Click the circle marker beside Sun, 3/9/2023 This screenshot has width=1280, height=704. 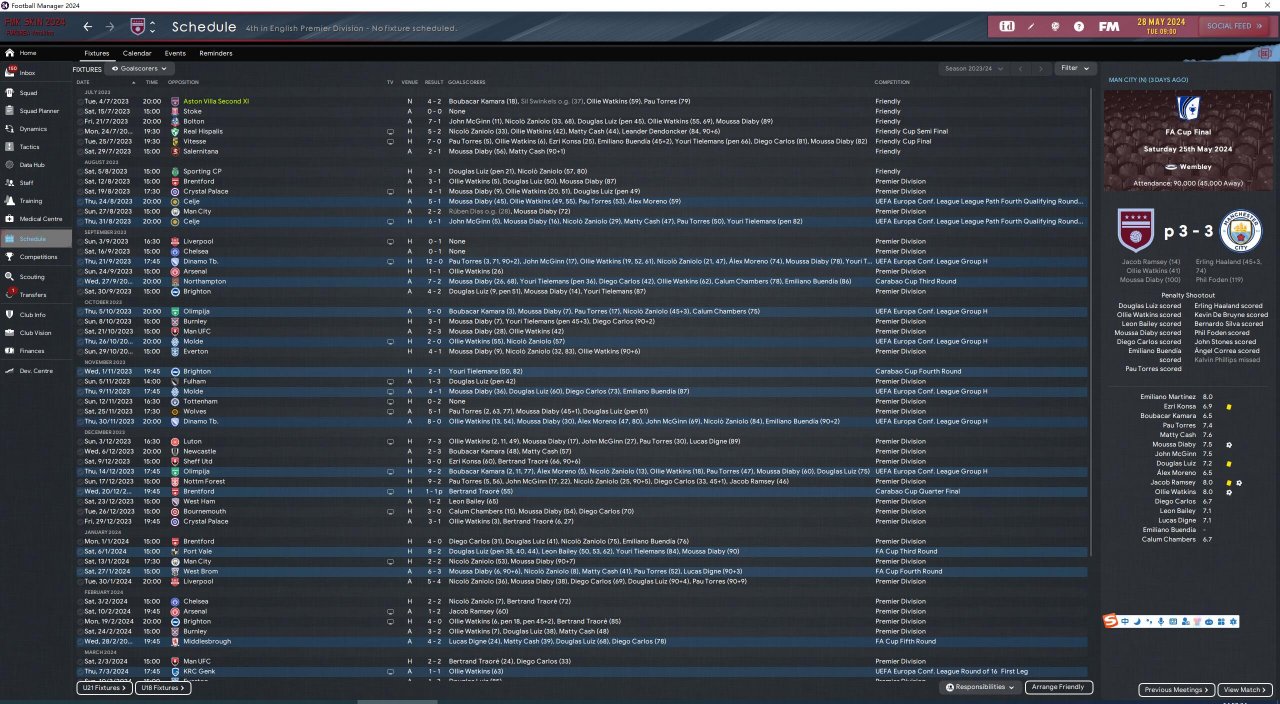(x=79, y=241)
